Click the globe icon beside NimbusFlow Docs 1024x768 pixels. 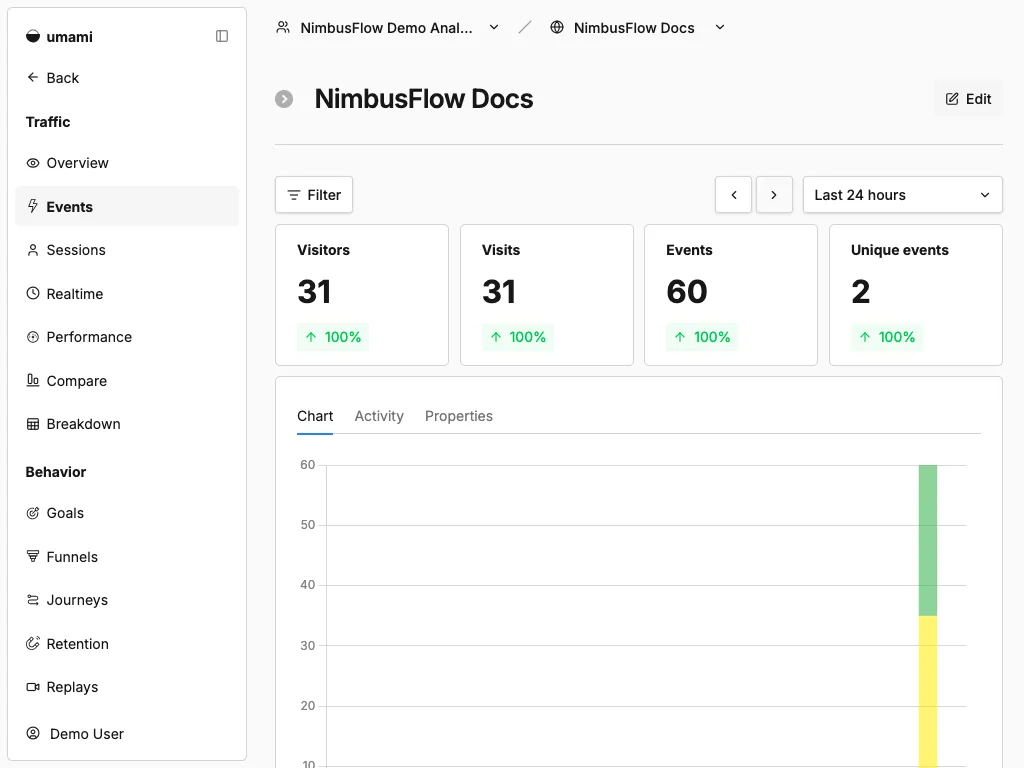click(x=556, y=27)
